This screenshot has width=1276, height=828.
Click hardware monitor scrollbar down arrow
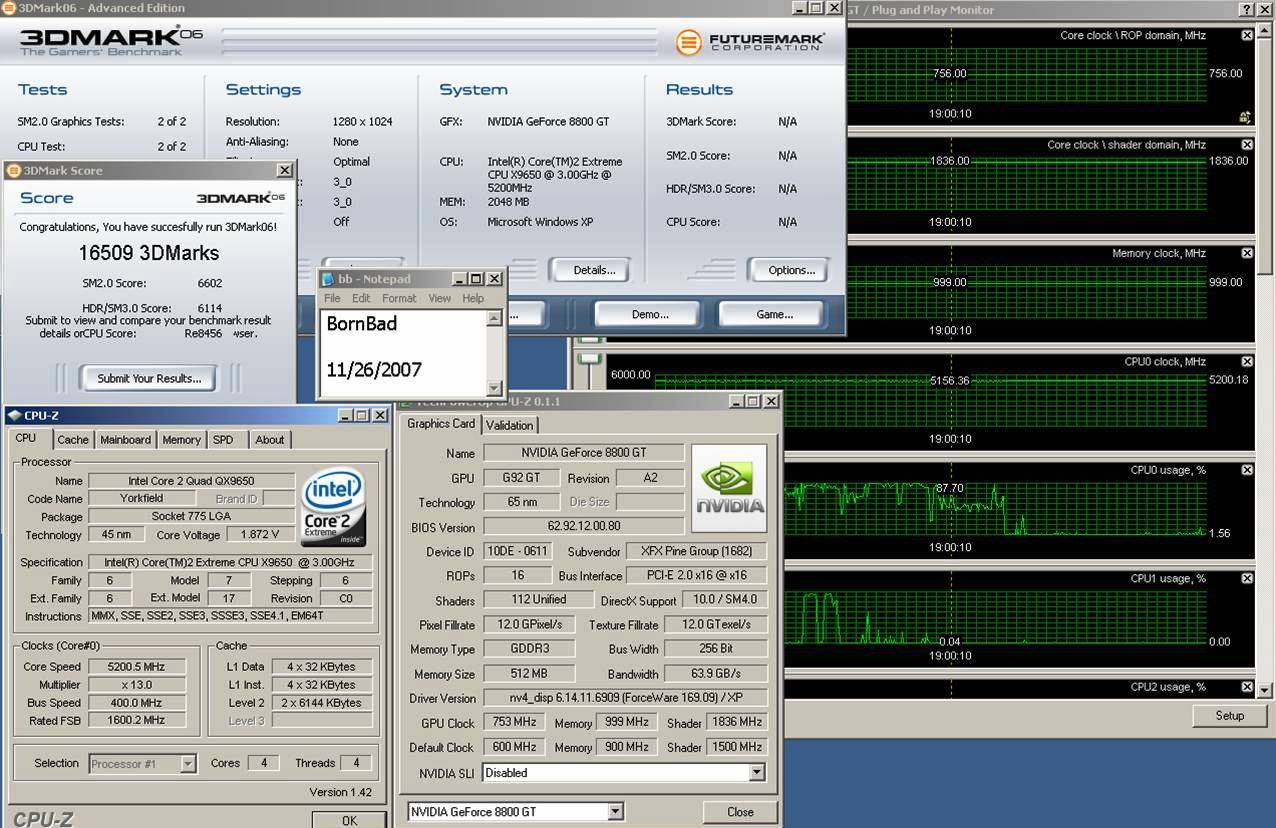[1265, 690]
